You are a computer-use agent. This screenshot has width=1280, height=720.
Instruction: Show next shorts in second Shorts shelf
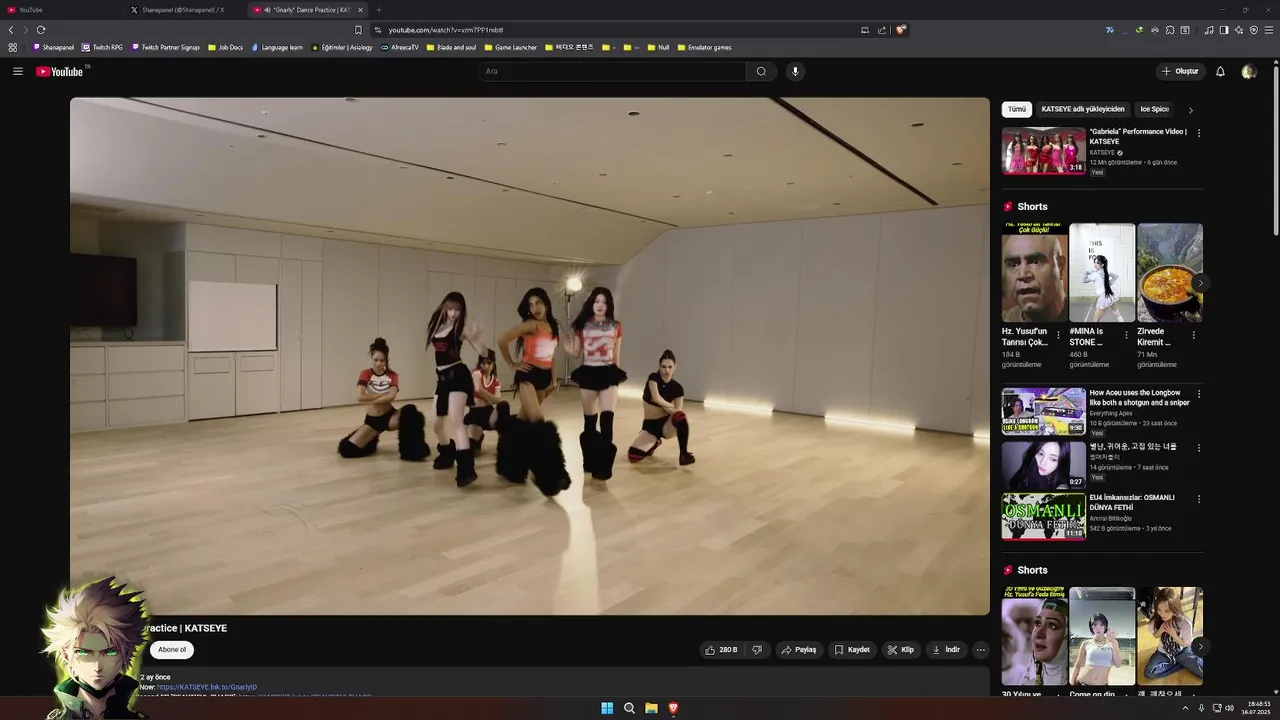(1200, 647)
